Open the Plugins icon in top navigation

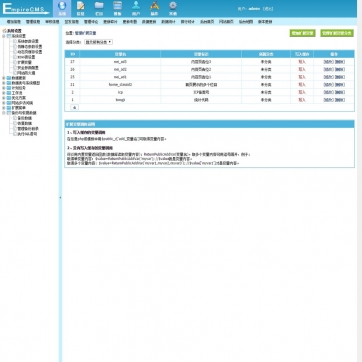[154, 9]
